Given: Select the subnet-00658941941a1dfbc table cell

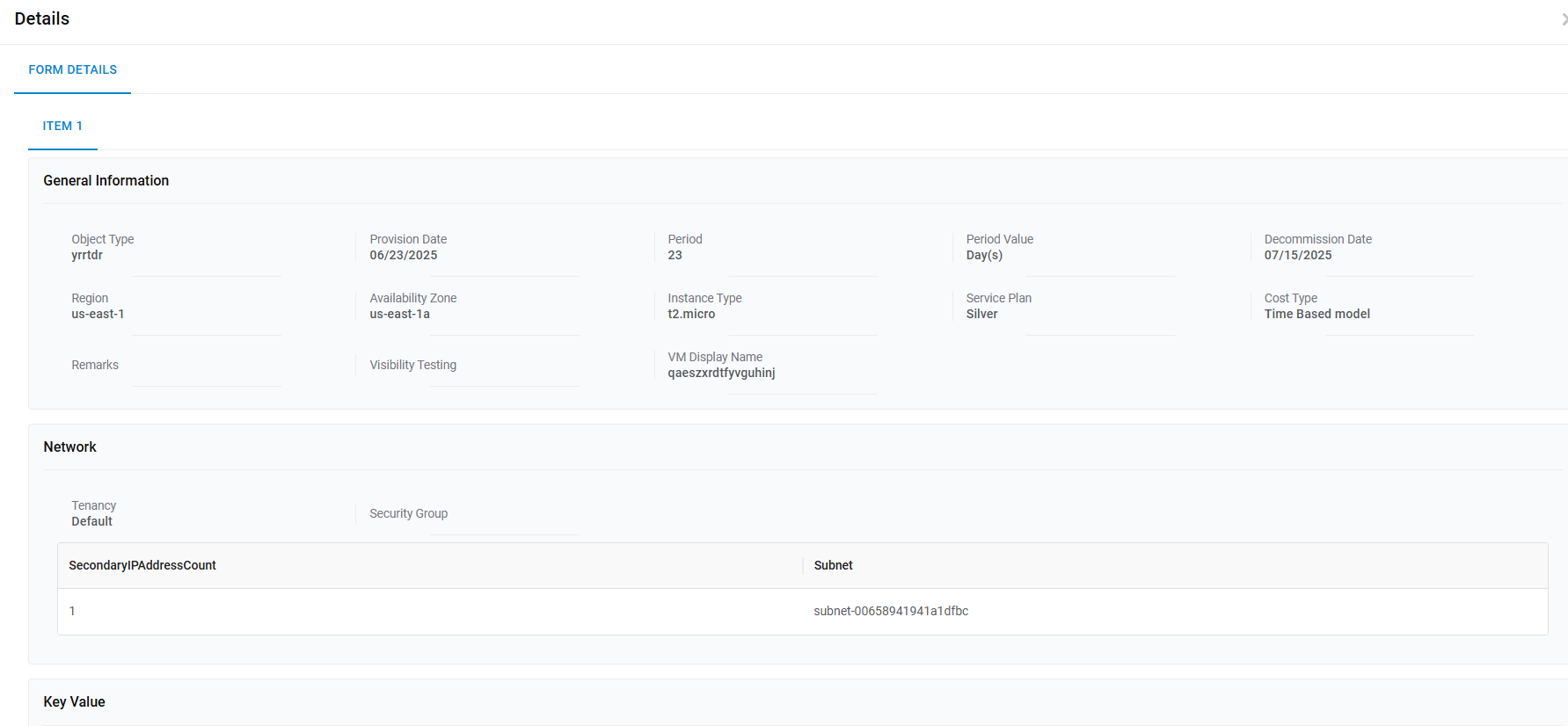Looking at the screenshot, I should tap(891, 612).
